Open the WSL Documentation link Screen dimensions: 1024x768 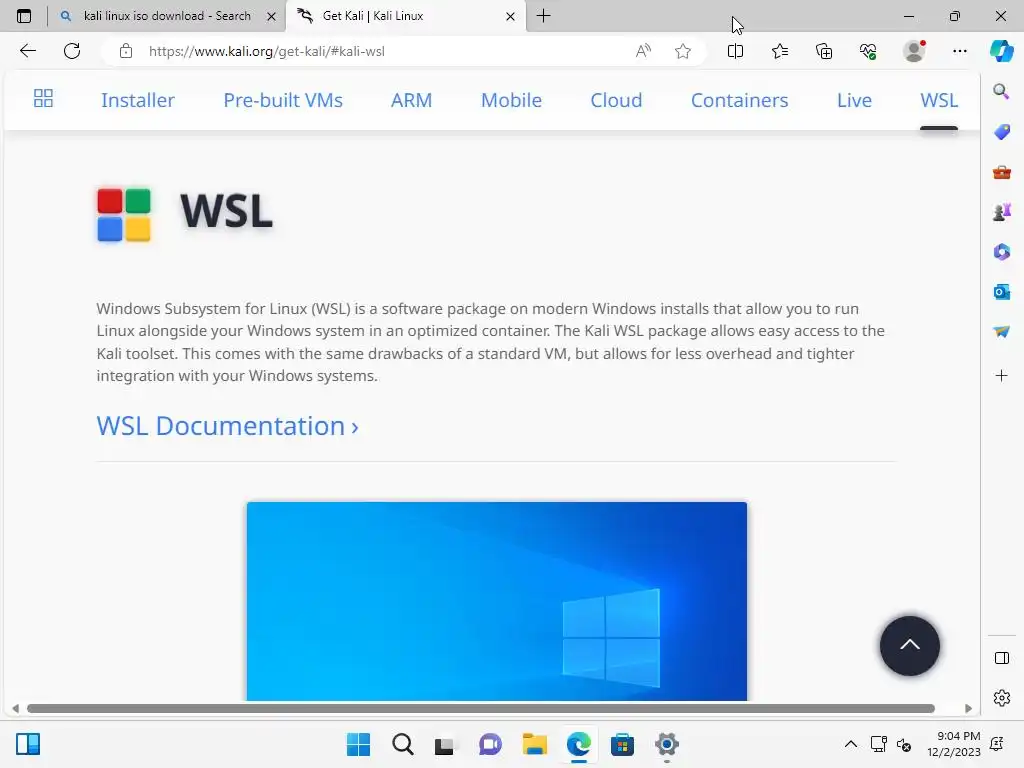coord(227,426)
